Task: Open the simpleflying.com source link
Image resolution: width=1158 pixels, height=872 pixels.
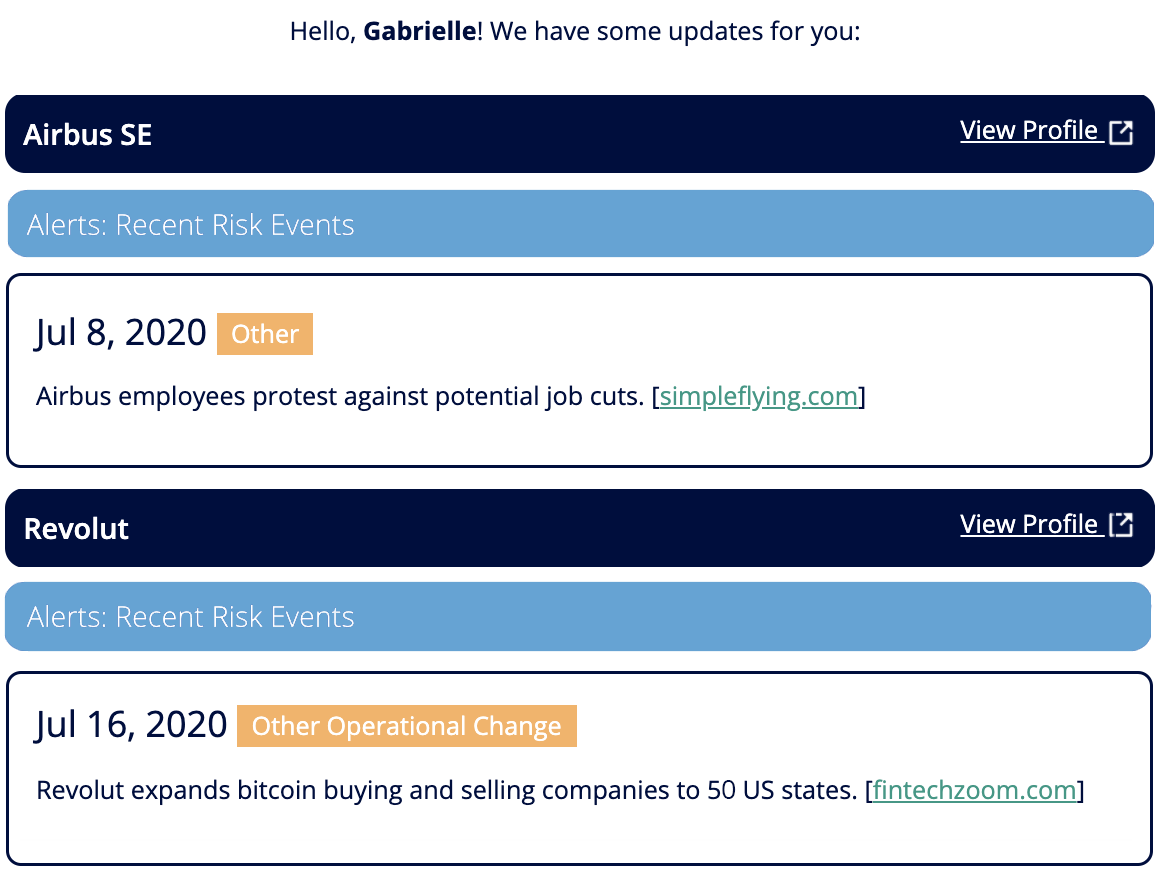Action: 759,396
